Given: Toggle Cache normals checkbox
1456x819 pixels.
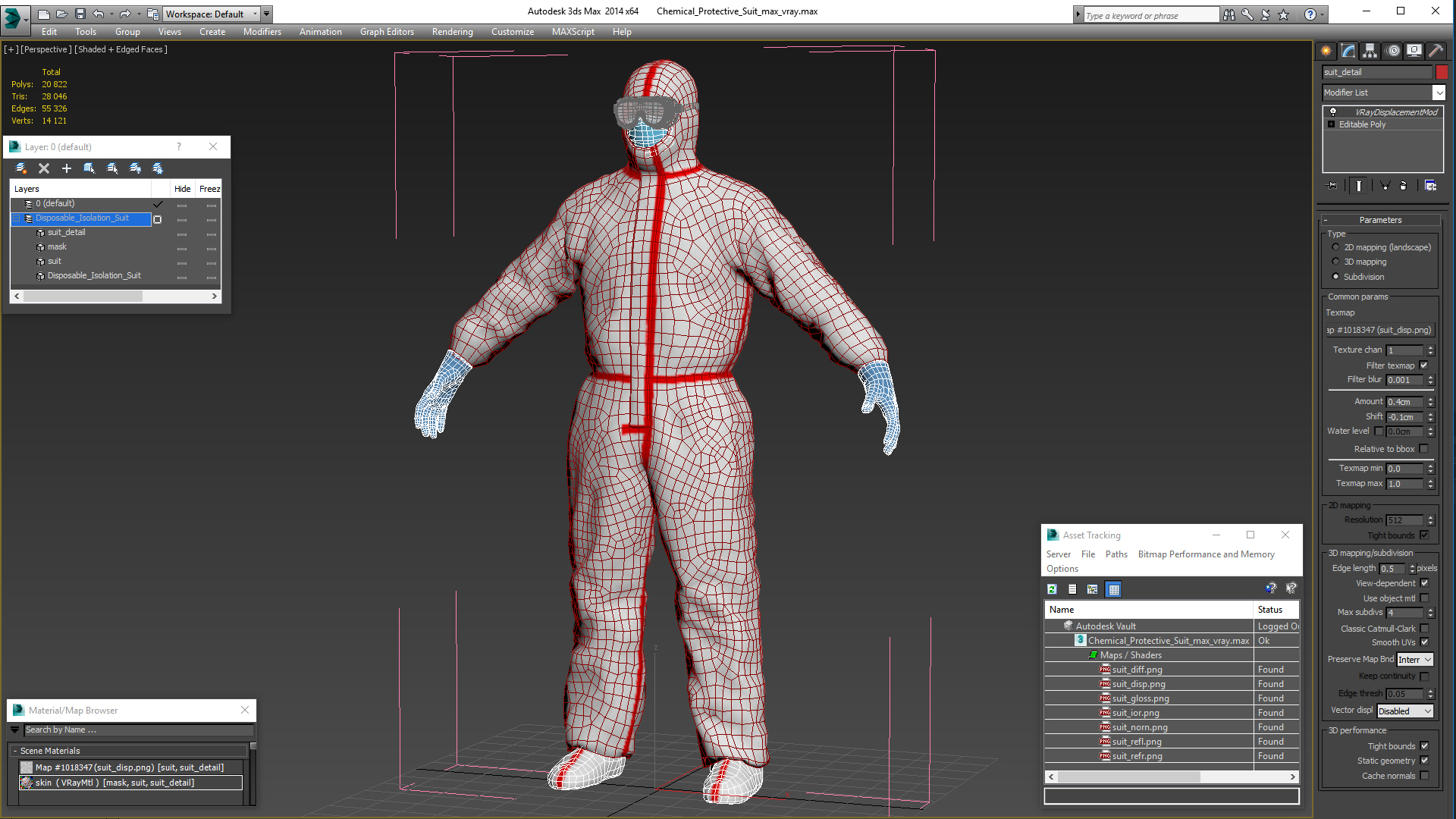Looking at the screenshot, I should pyautogui.click(x=1424, y=776).
